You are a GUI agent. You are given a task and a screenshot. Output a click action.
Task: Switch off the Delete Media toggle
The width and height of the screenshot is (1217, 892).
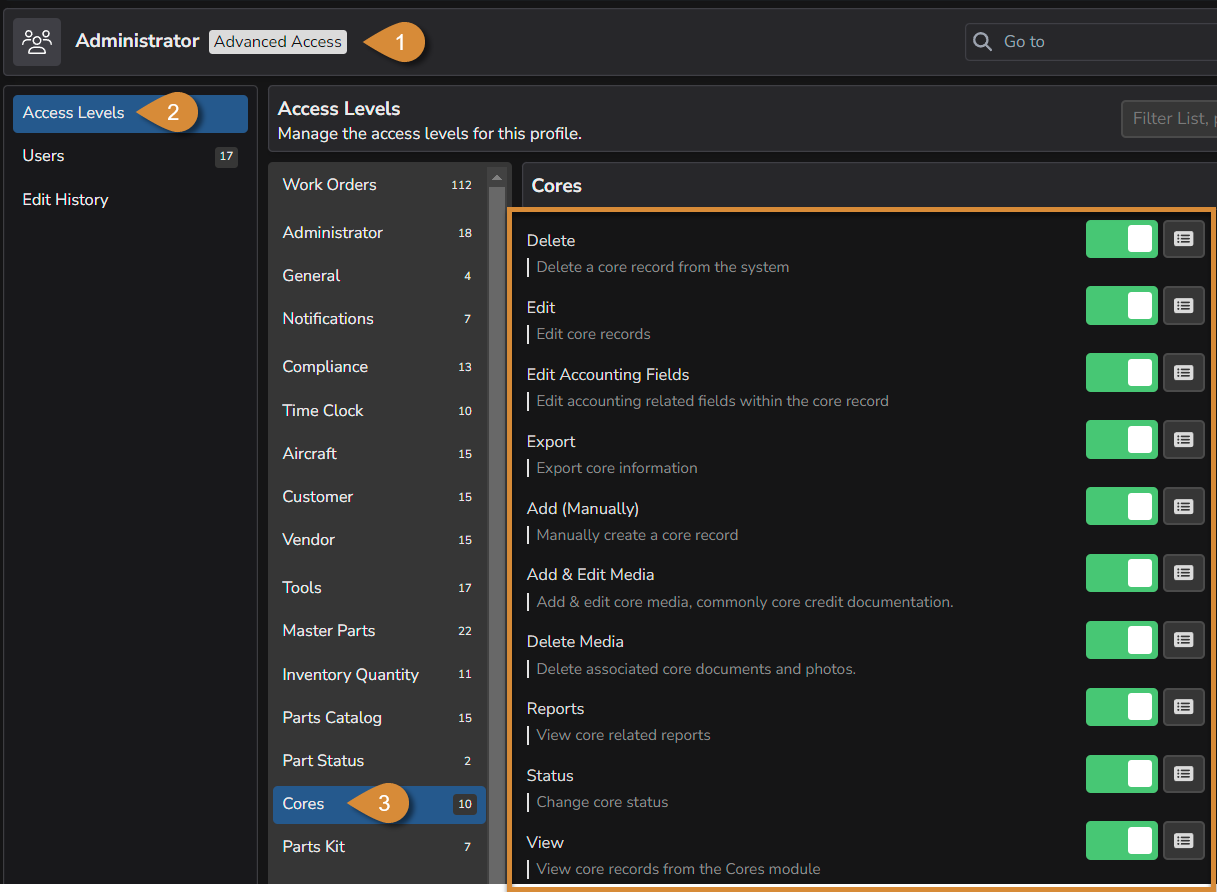coord(1121,640)
